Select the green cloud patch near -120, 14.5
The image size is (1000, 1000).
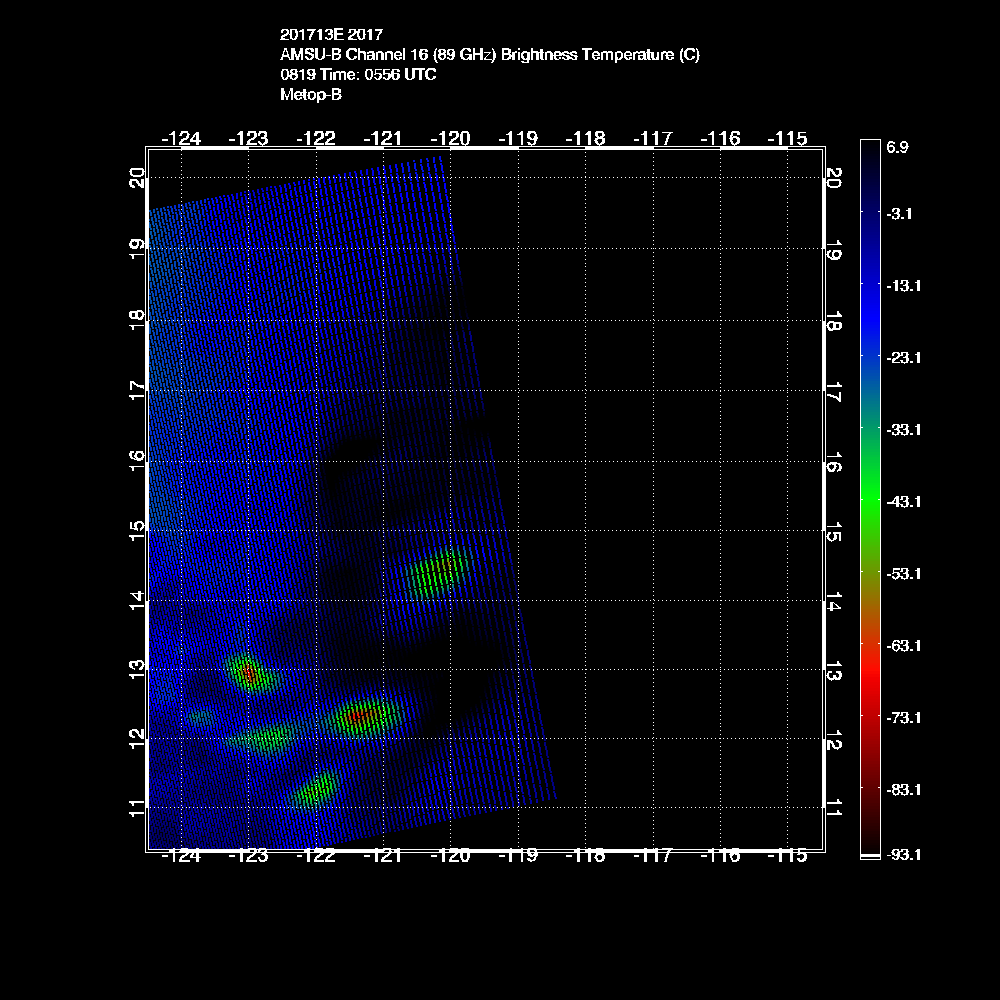pyautogui.click(x=438, y=574)
